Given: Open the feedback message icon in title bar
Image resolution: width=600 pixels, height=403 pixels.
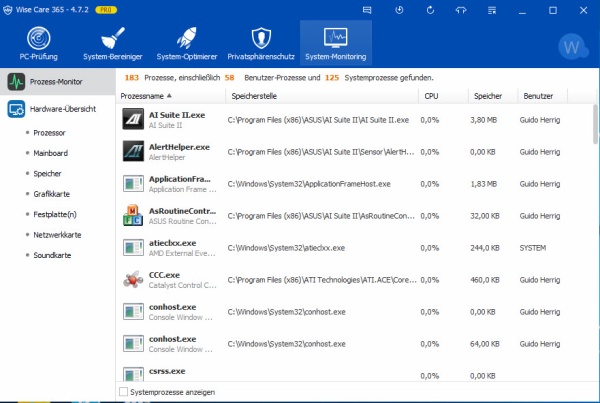Looking at the screenshot, I should pos(367,10).
